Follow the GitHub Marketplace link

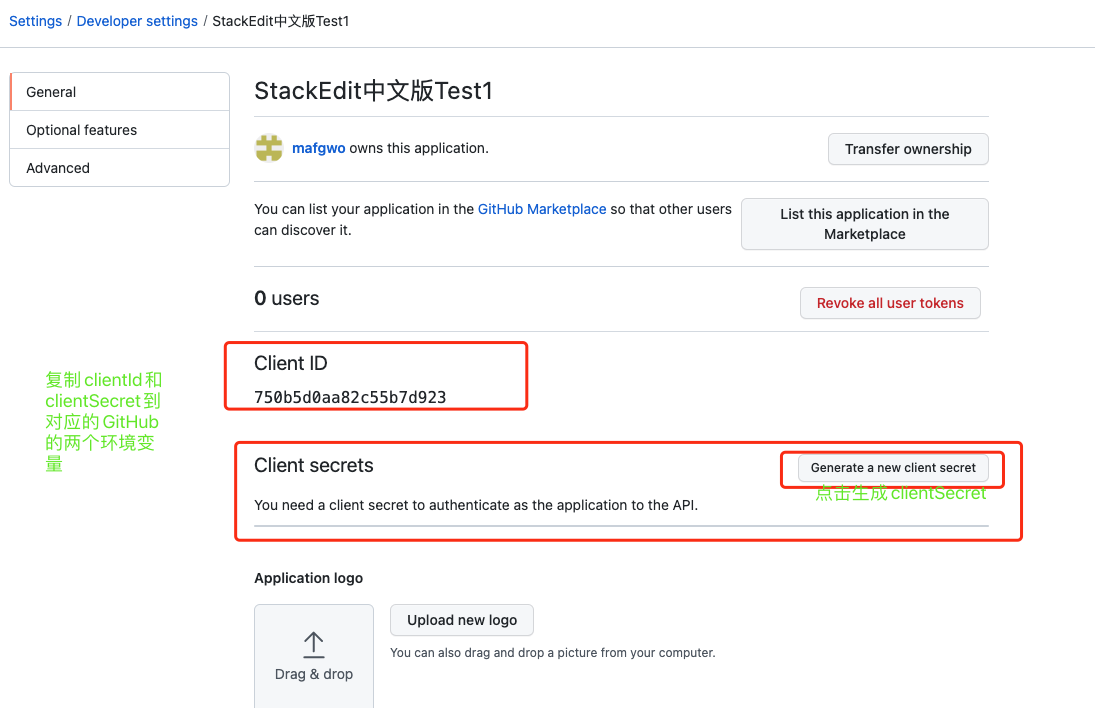pos(542,209)
